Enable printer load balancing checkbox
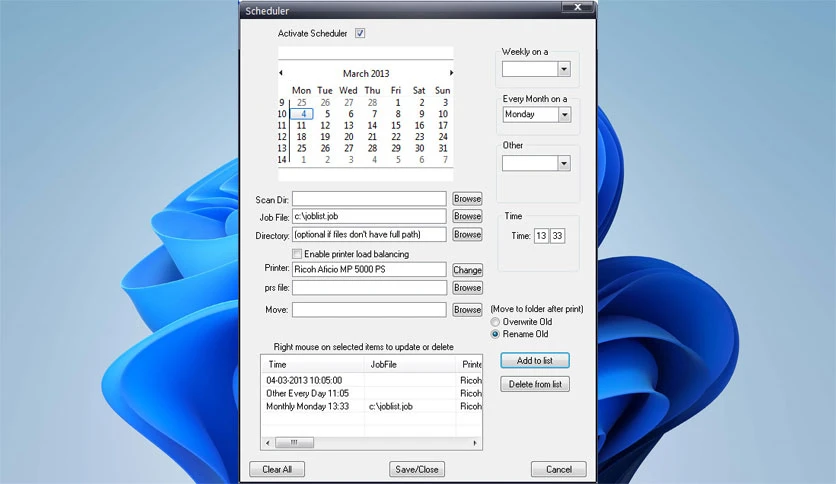The height and width of the screenshot is (484, 836). tap(297, 254)
